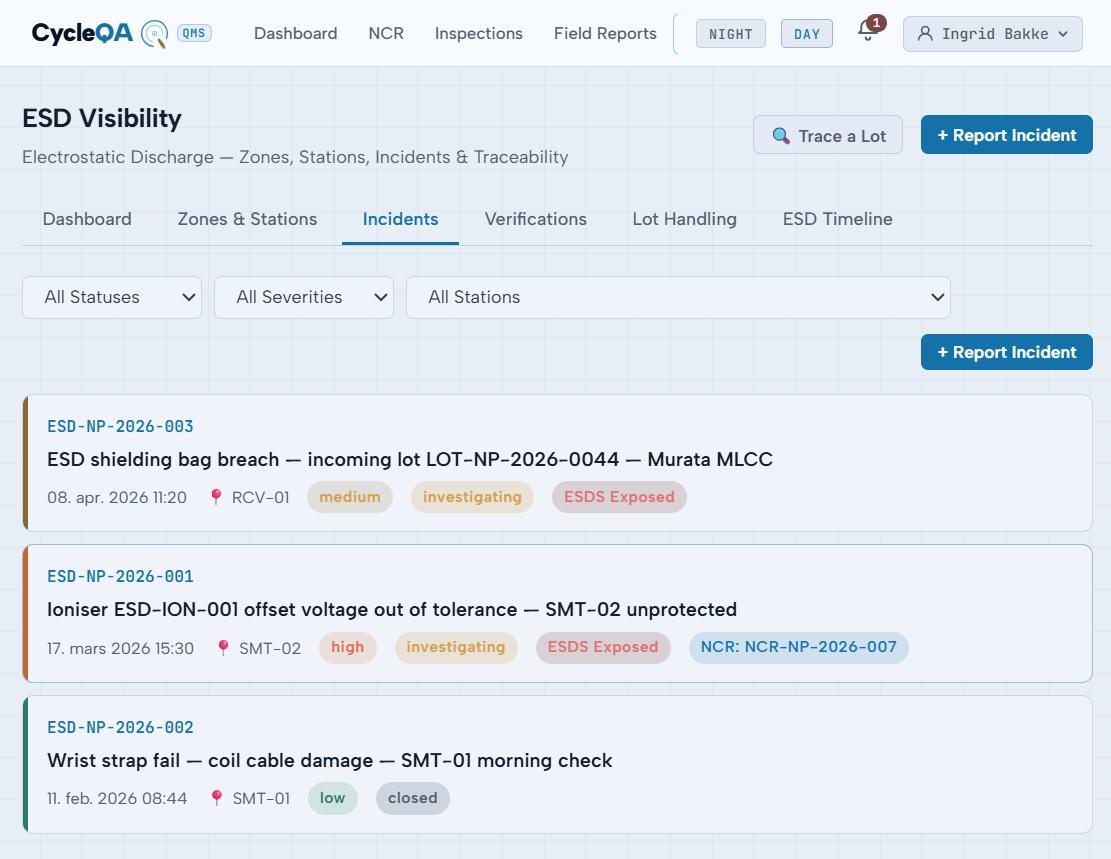Switch to NIGHT theme
The image size is (1111, 859).
coord(731,34)
